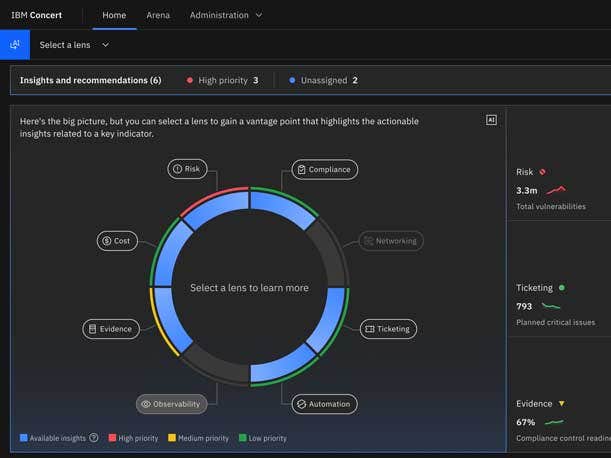Click the Networking lens label
The image size is (611, 458).
tap(391, 241)
